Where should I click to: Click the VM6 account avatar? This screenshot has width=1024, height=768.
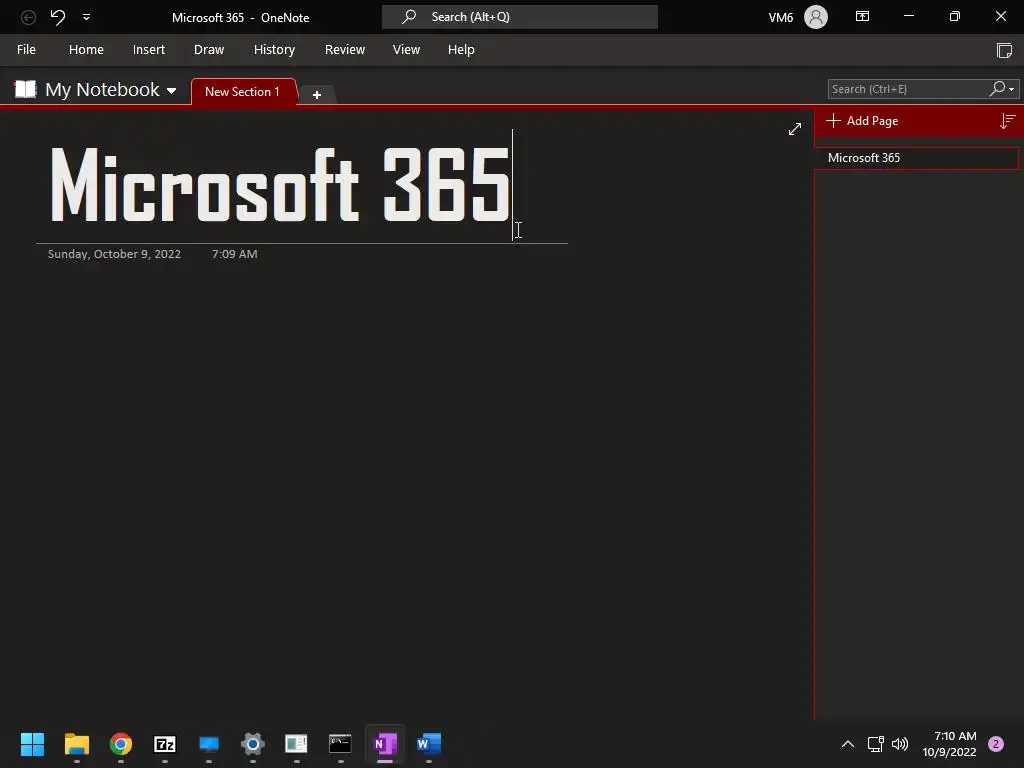[816, 17]
